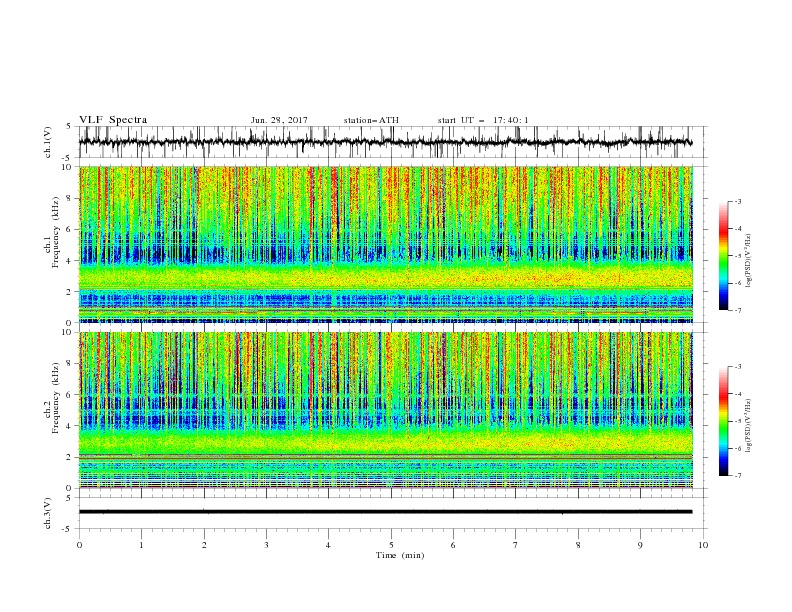
Task: Click the ch.3 flat black voltage trace
Action: point(386,512)
